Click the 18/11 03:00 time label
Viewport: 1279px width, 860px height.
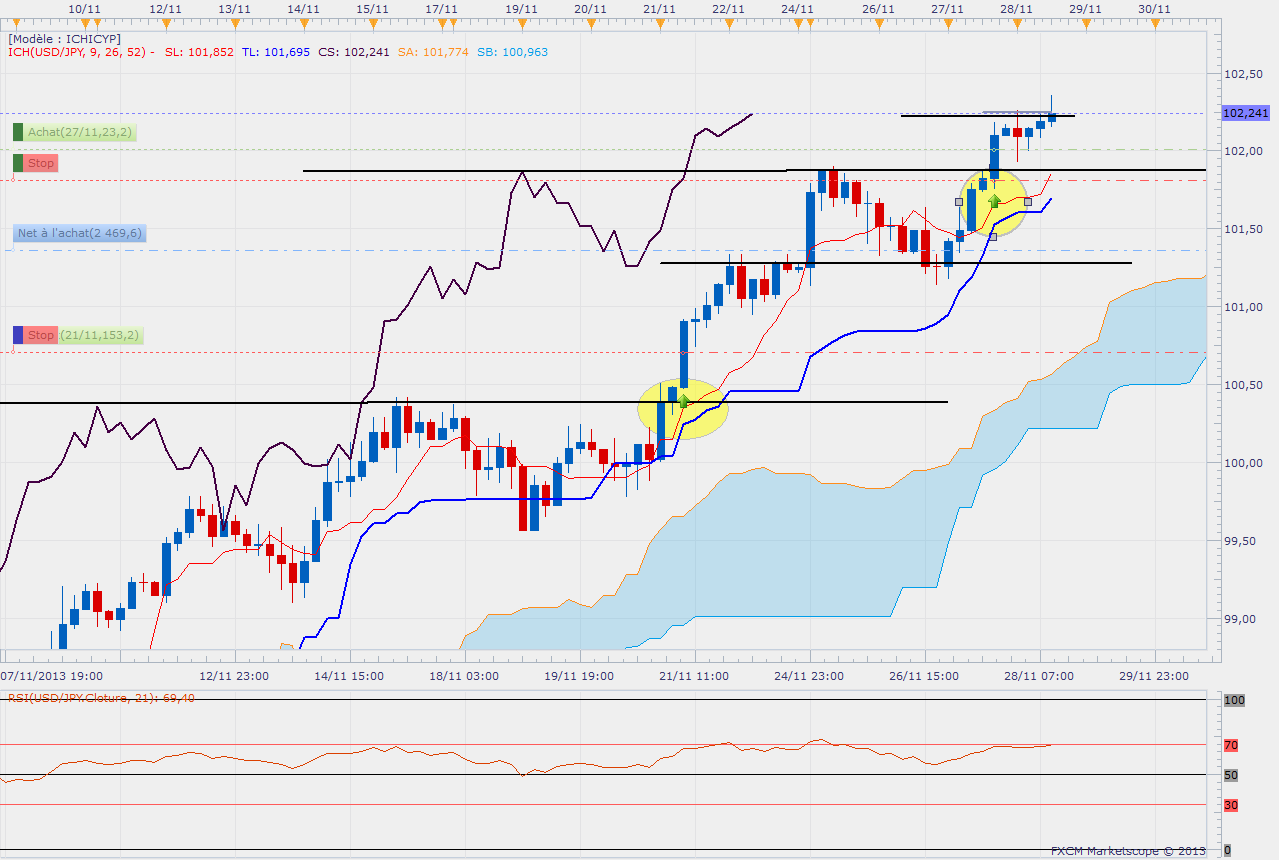coord(464,676)
